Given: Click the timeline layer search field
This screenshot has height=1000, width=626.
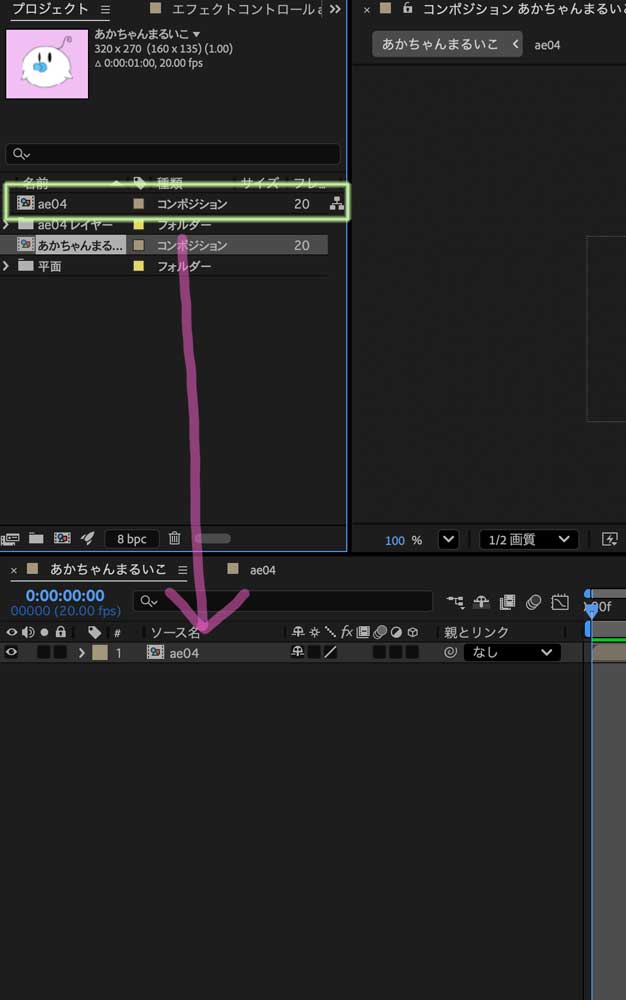Looking at the screenshot, I should click(x=282, y=601).
